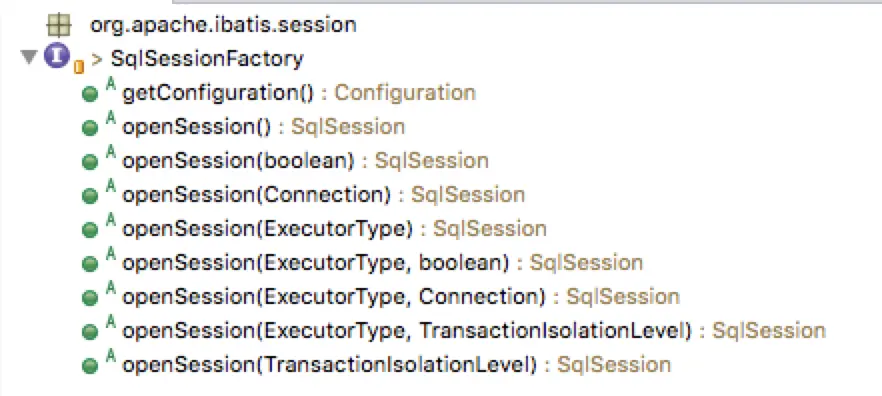Select openSession(ExecutorType, Connection) method

[401, 296]
